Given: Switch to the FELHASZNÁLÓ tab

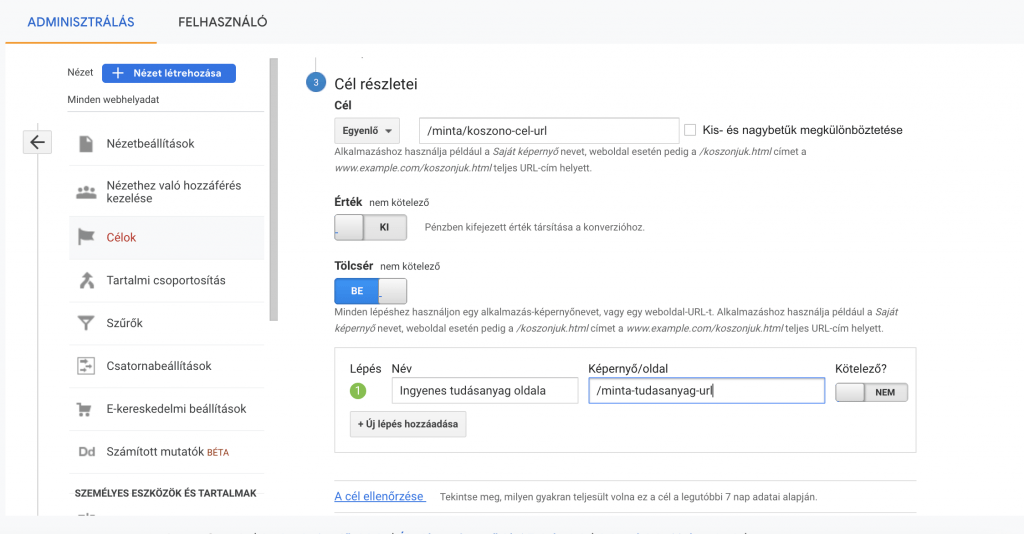Looking at the screenshot, I should click(x=223, y=22).
